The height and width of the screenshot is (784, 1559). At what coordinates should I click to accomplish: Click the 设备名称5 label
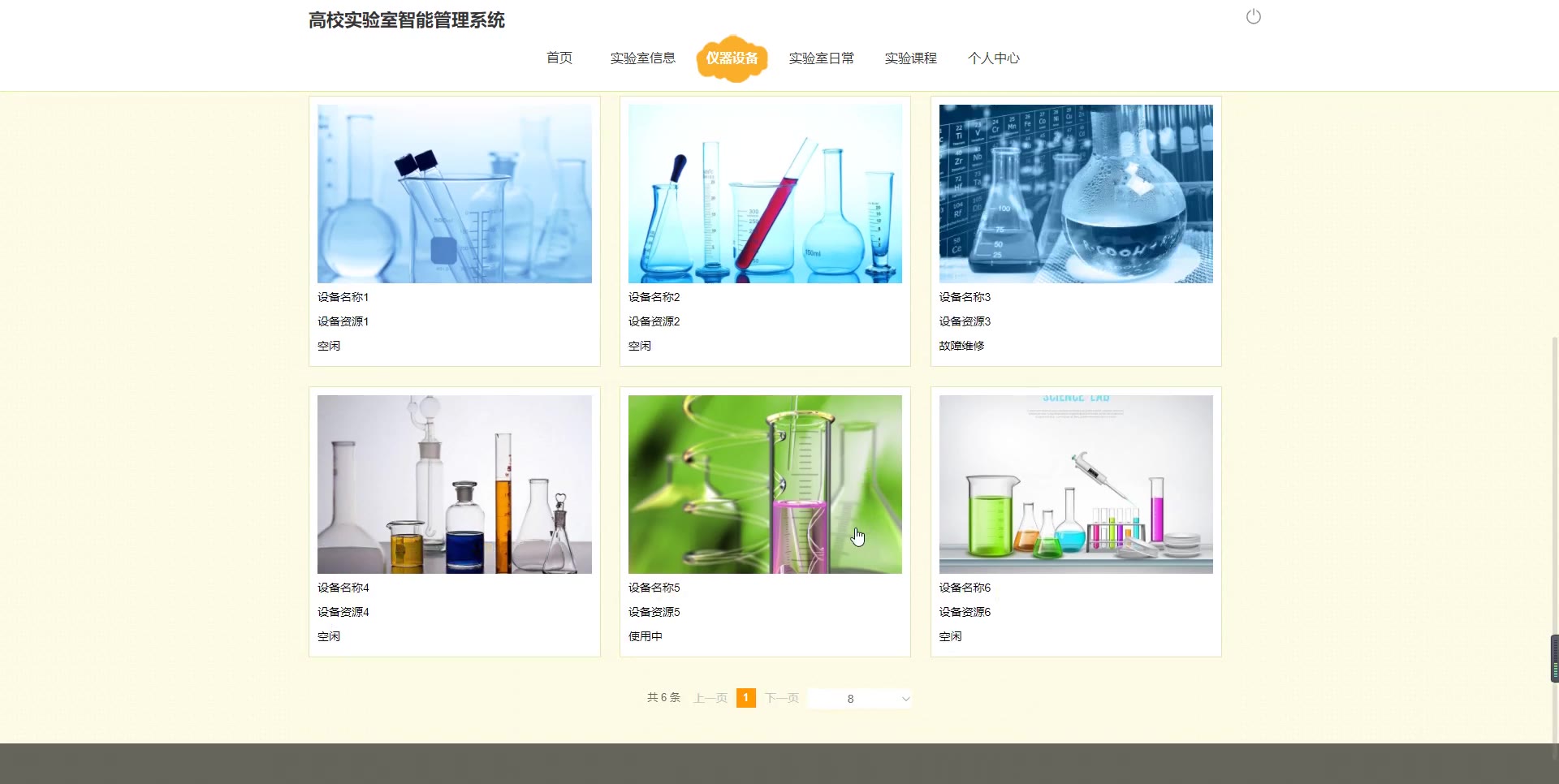654,588
